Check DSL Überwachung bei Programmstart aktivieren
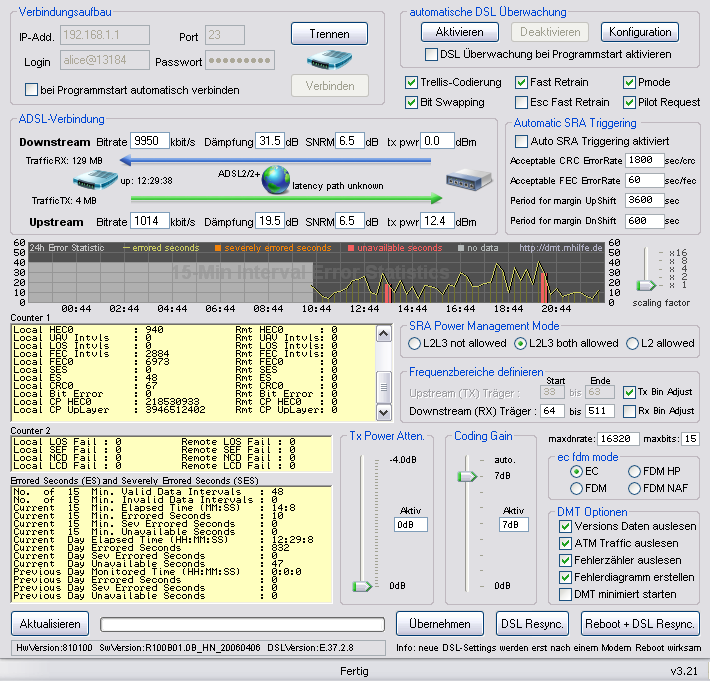Viewport: 710px width, 681px height. pos(432,54)
